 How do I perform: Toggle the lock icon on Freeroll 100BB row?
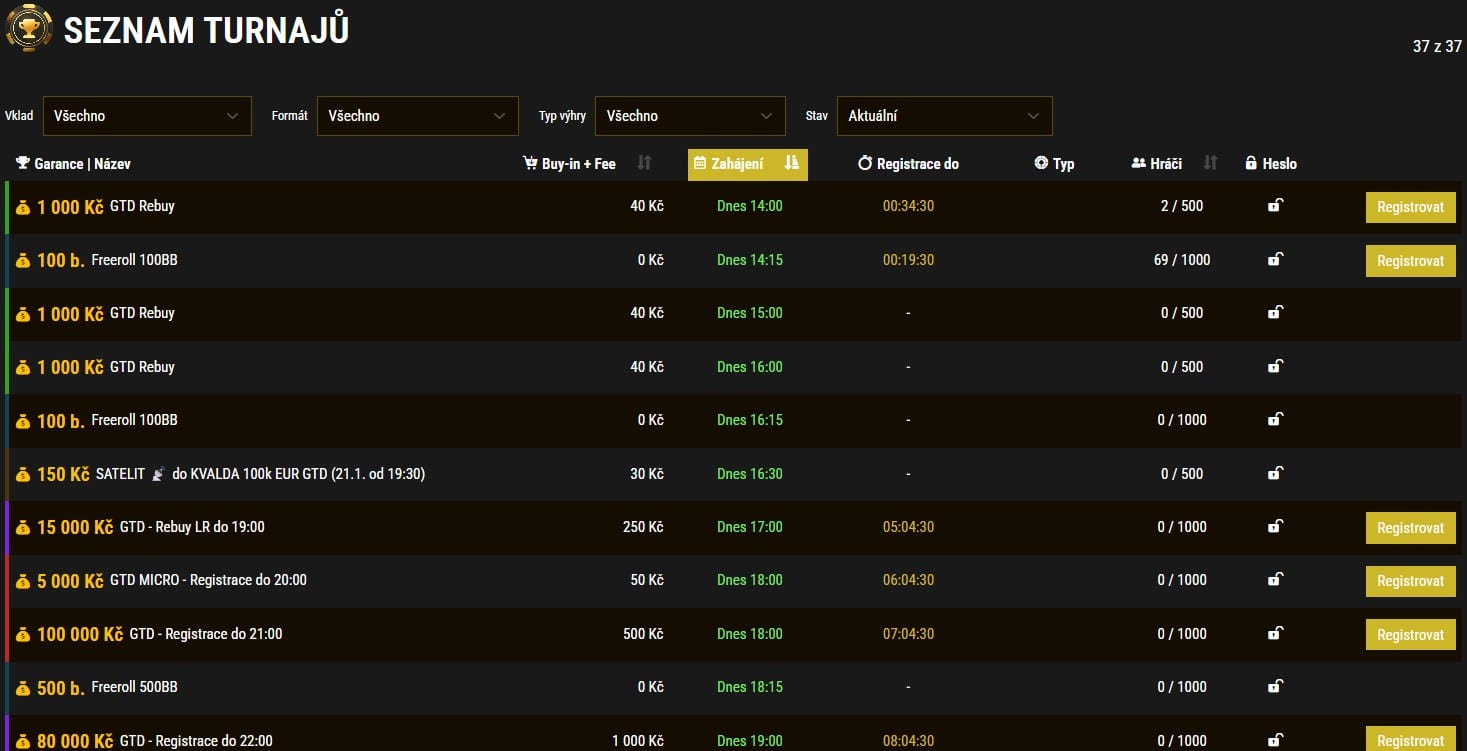pos(1275,260)
